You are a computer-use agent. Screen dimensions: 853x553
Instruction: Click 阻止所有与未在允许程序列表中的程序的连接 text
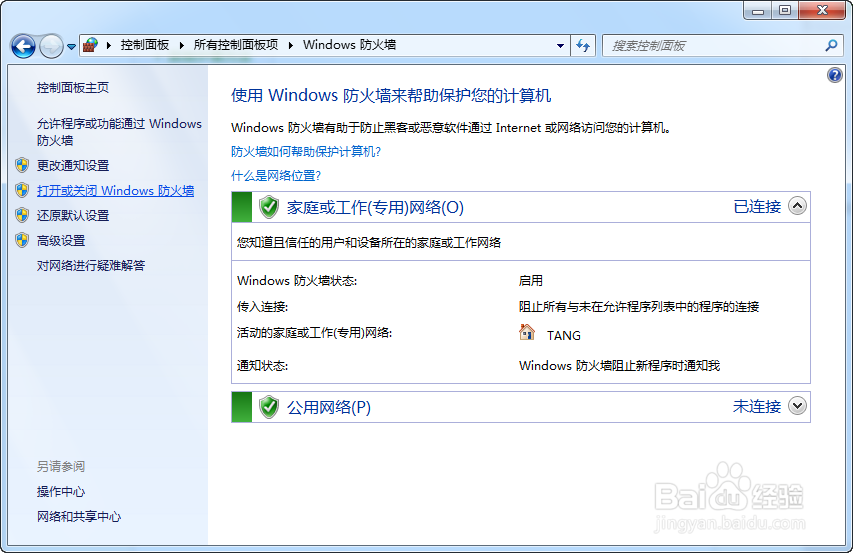point(639,307)
